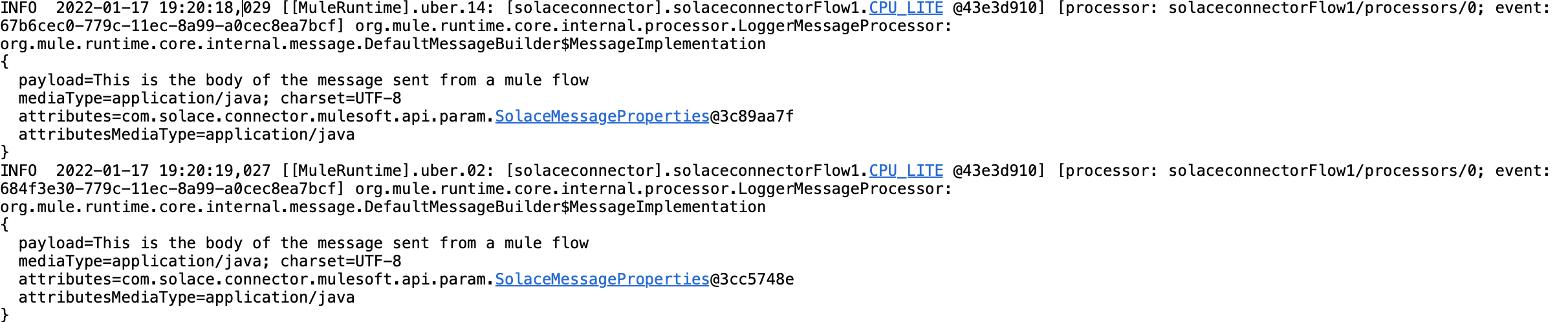Click the first attributesMediaType=application/java line

[x=186, y=135]
